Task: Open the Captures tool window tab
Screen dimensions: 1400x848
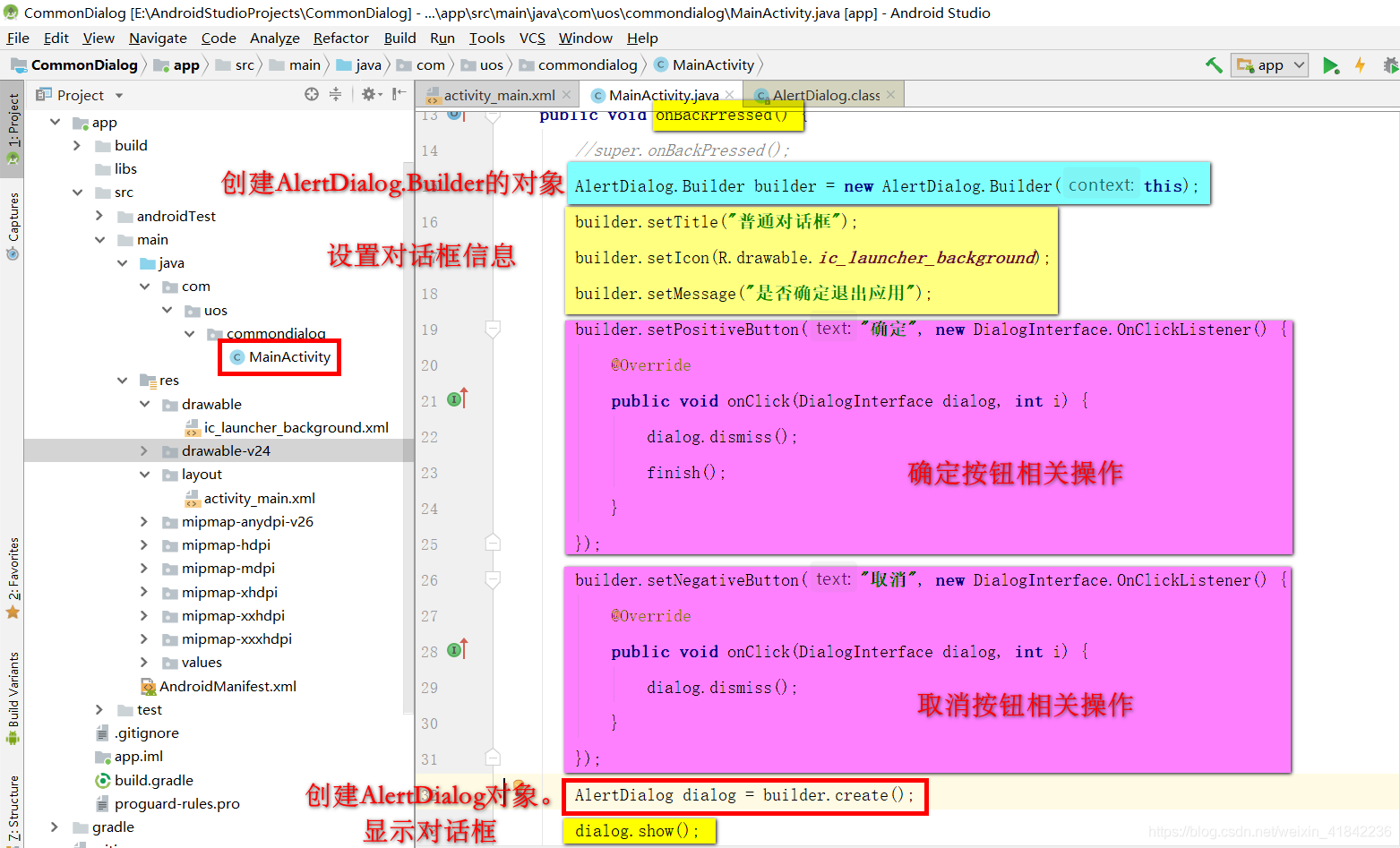Action: tap(13, 226)
